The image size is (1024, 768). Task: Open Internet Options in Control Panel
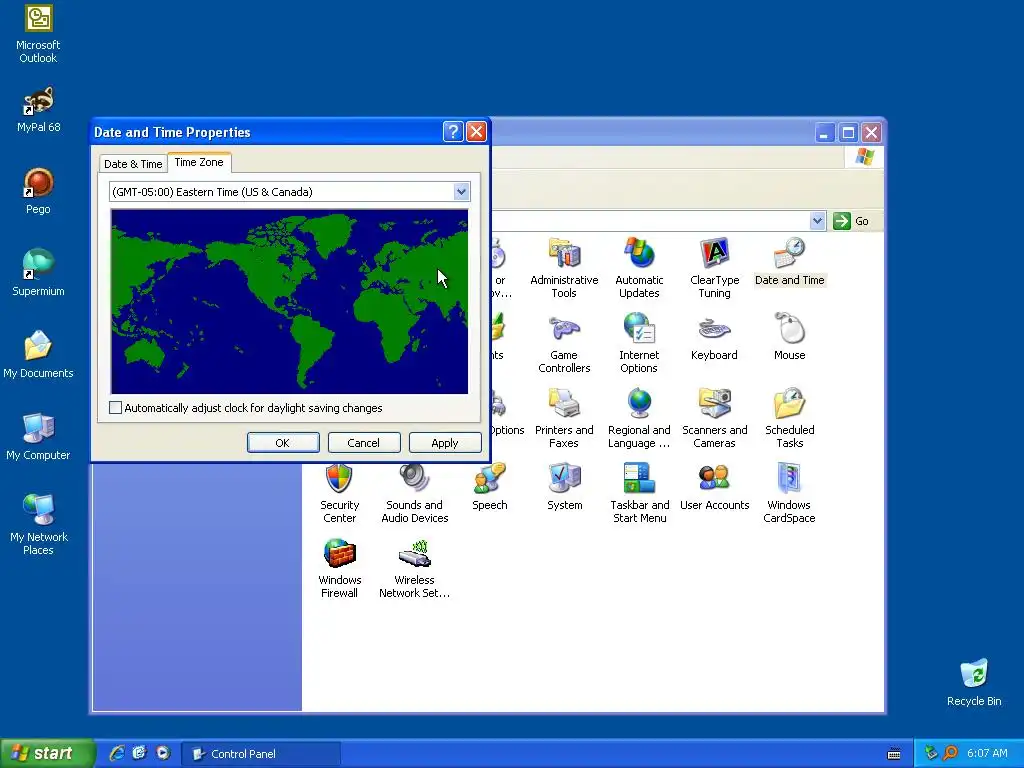click(639, 343)
